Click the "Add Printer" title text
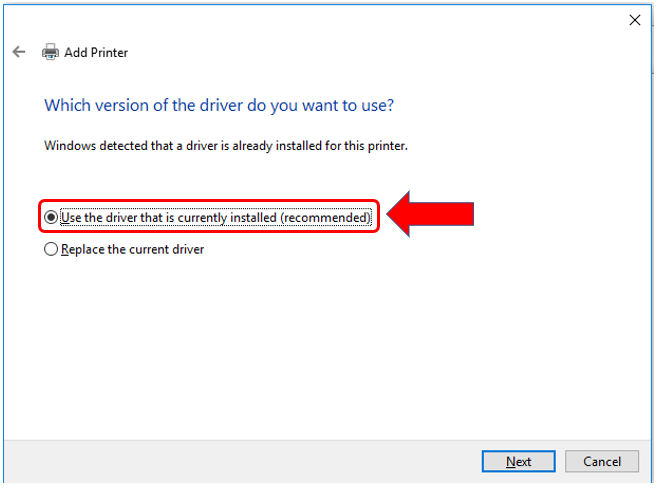The height and width of the screenshot is (488, 658). 96,52
